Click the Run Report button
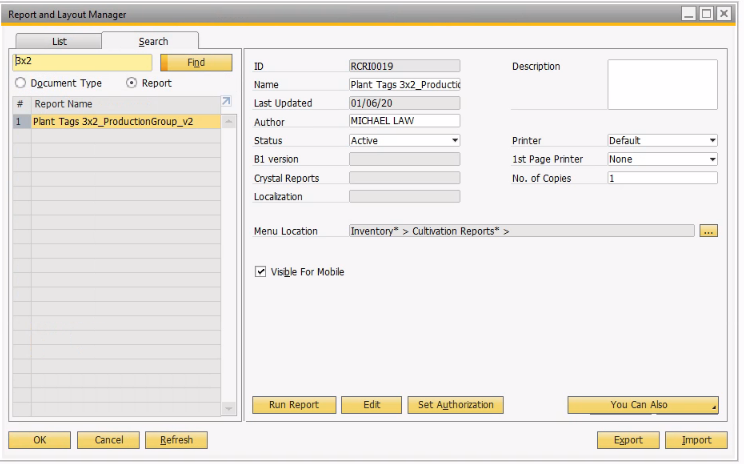 coord(294,405)
